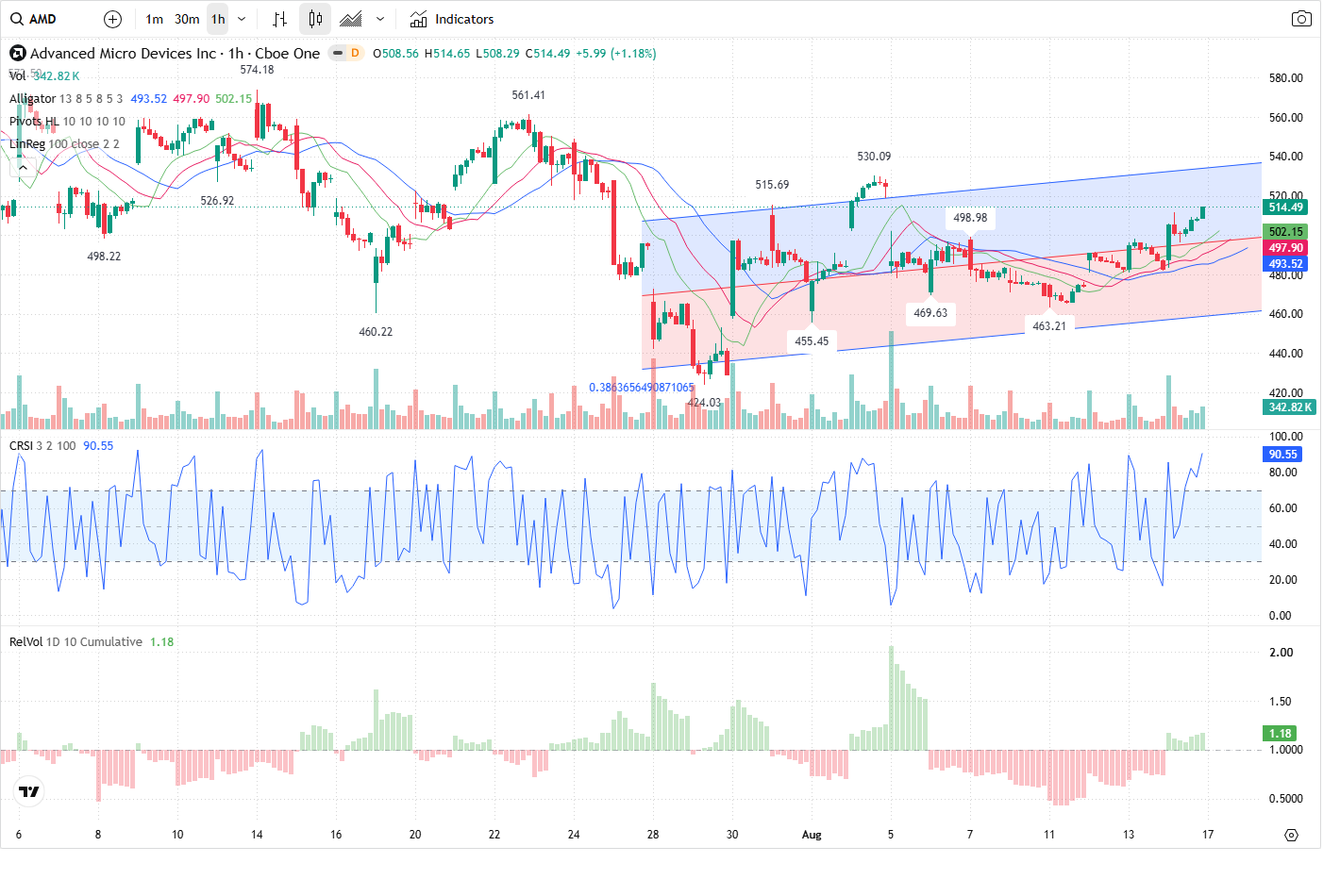The width and height of the screenshot is (1340, 896).
Task: Click CRSI value 90.55 in legend
Action: [x=98, y=445]
